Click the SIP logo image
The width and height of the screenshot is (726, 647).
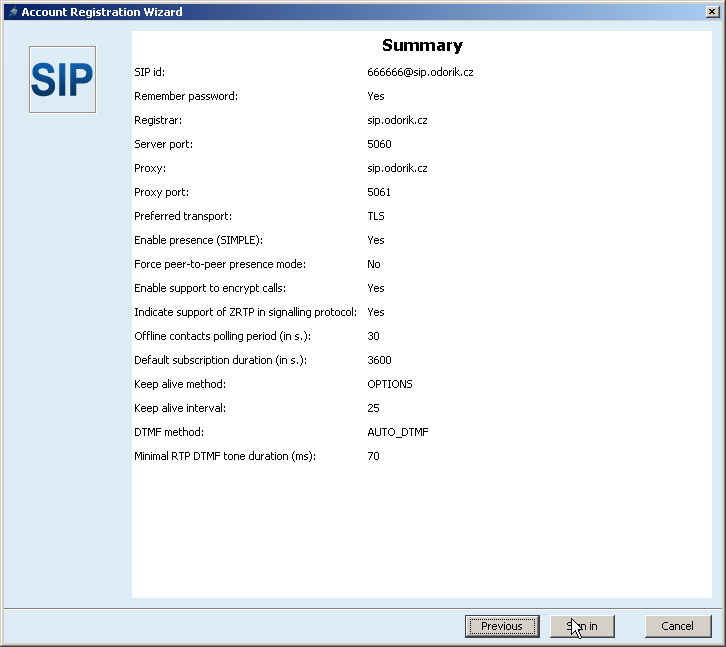click(62, 79)
